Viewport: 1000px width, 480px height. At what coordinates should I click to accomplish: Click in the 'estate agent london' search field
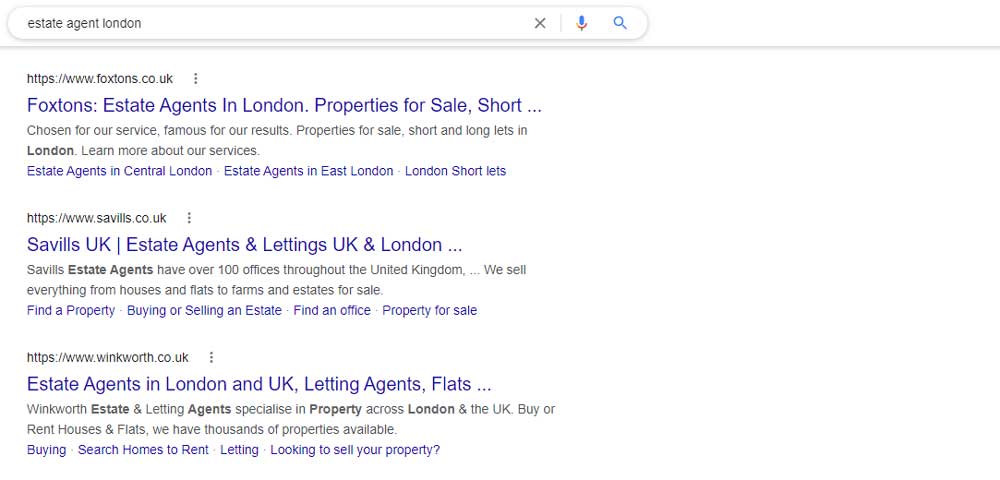tap(270, 23)
